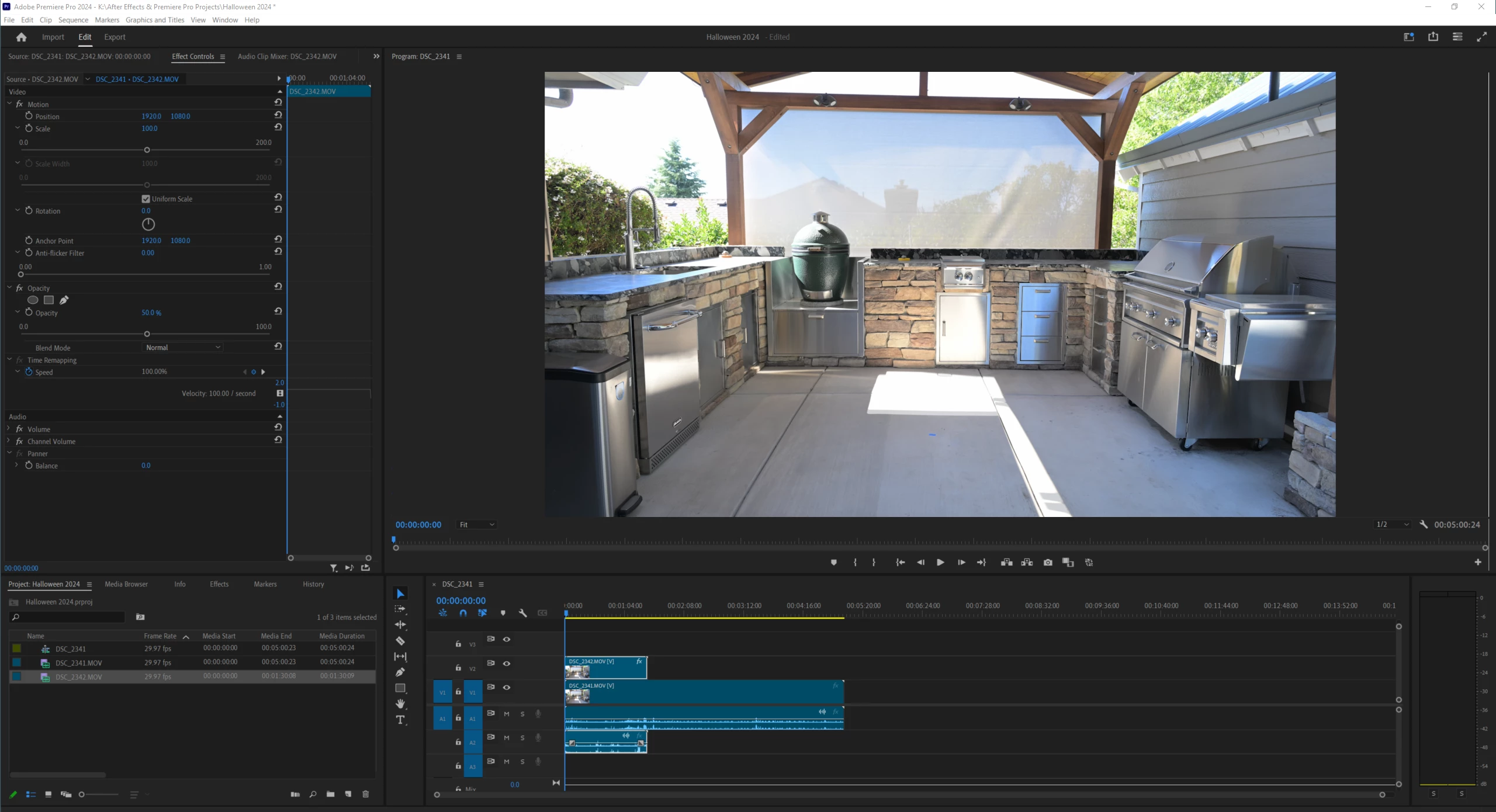The image size is (1496, 812).
Task: Create ellipse mask under Opacity
Action: point(33,300)
